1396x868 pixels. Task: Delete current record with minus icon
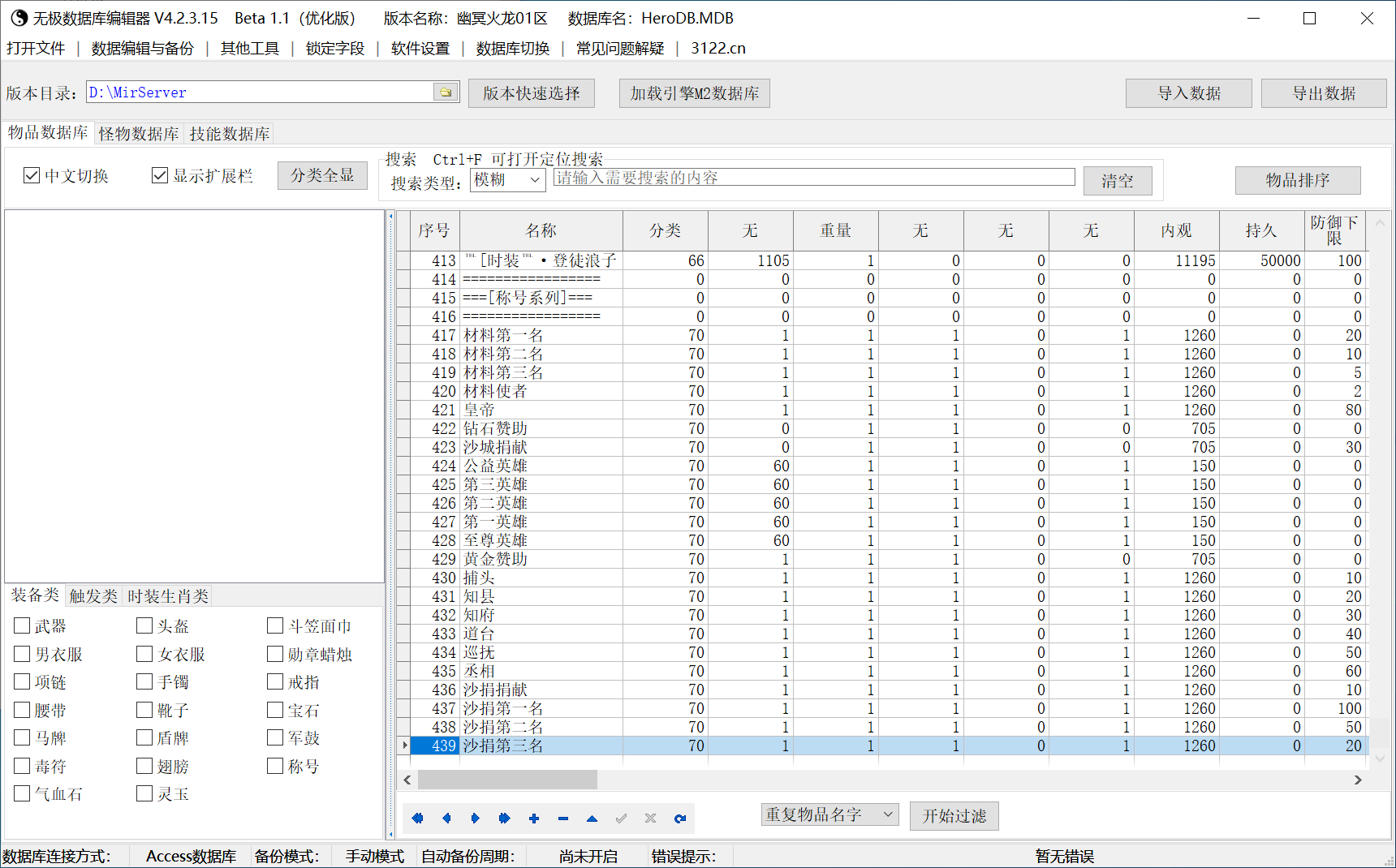click(x=563, y=819)
